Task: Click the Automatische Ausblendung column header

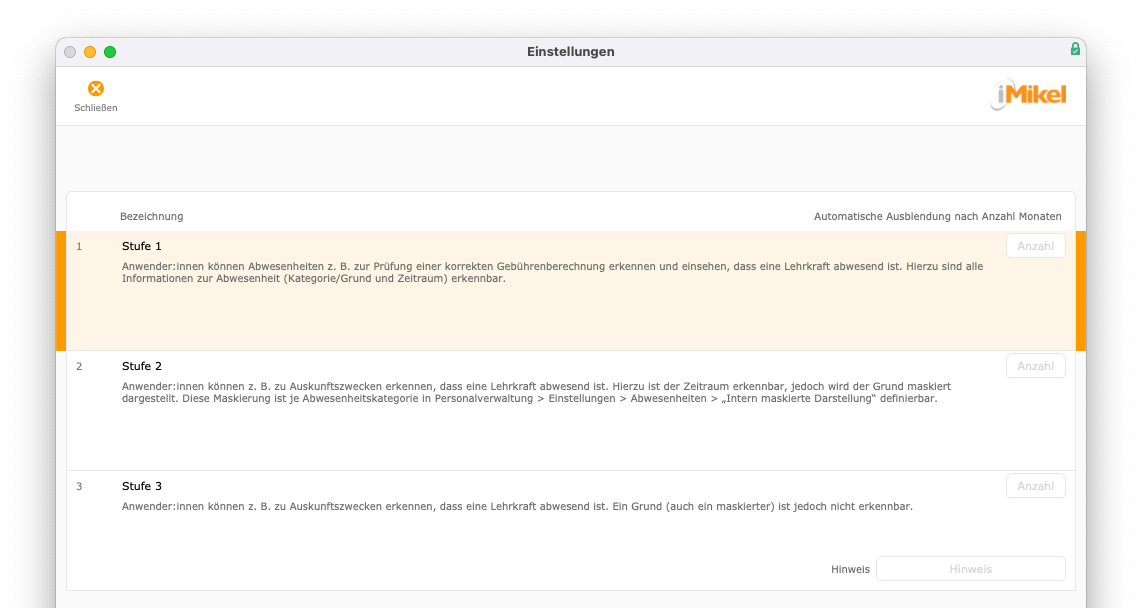Action: pos(937,216)
